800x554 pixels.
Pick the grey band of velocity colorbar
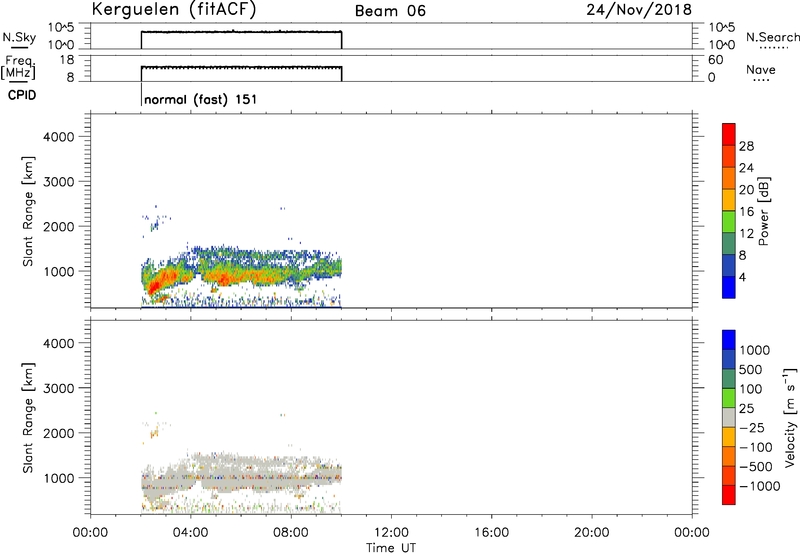(x=729, y=417)
